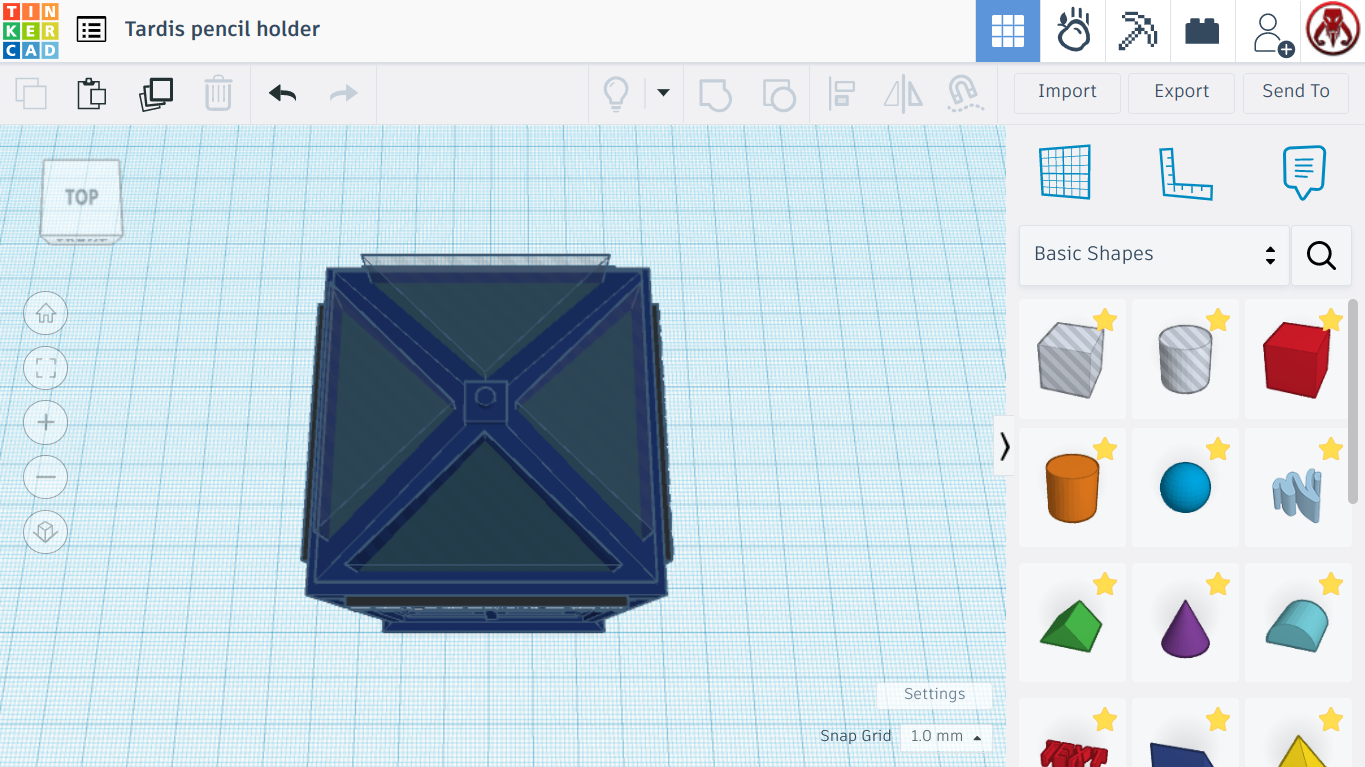Toggle favorite star on red Box
The image size is (1365, 767).
(1330, 320)
